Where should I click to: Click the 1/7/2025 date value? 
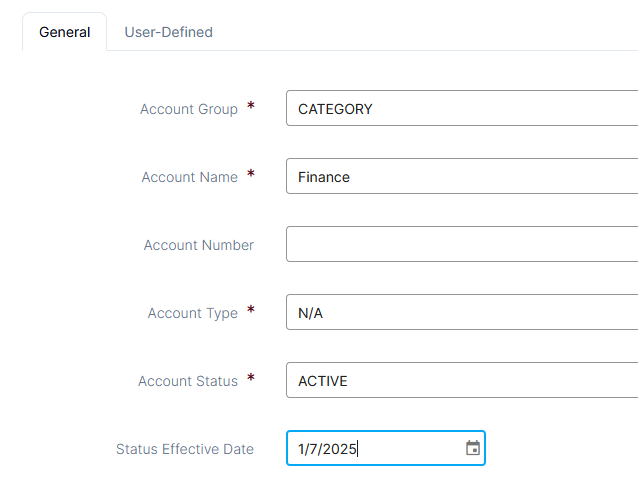pyautogui.click(x=327, y=449)
